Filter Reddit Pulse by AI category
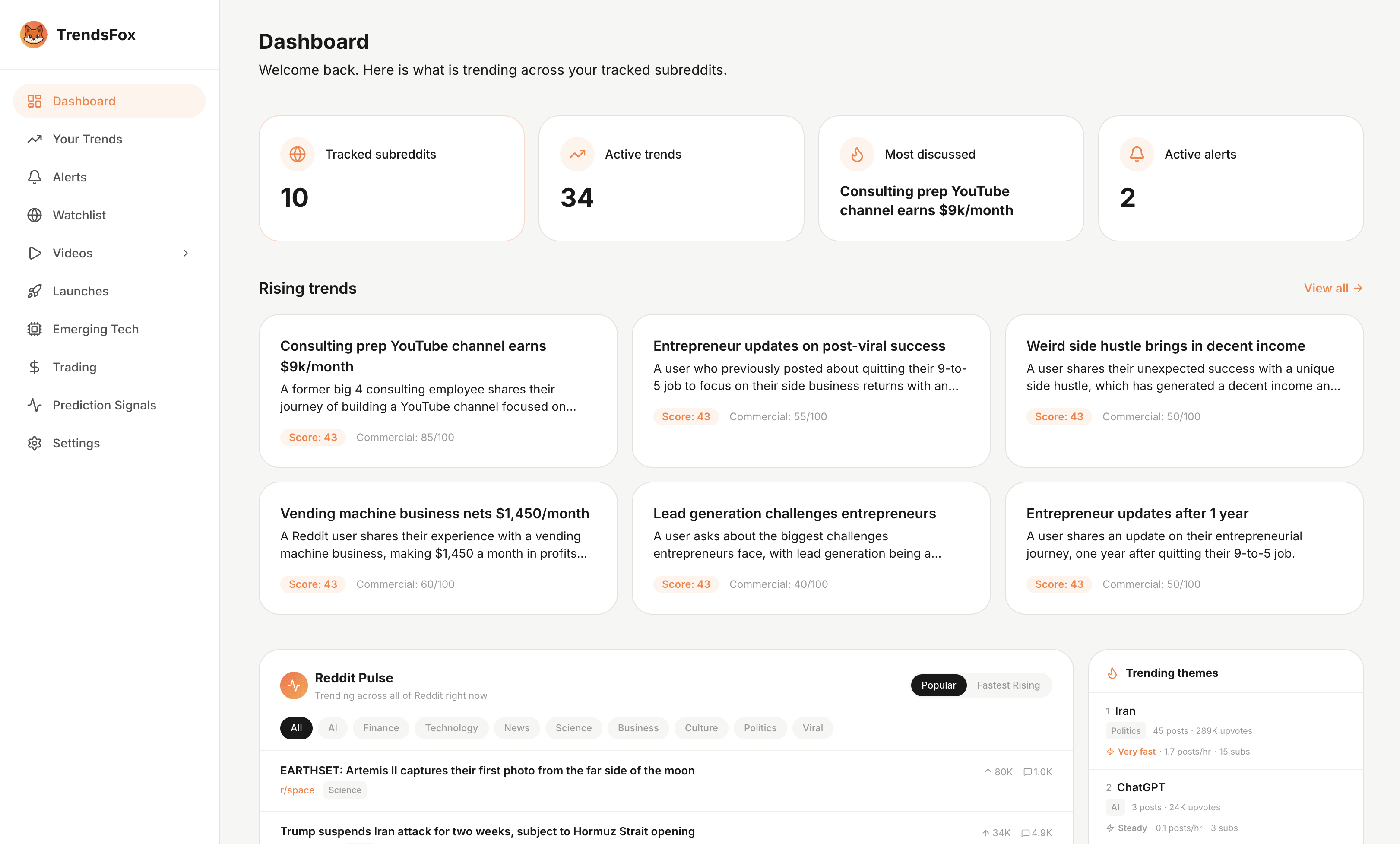 coord(333,728)
